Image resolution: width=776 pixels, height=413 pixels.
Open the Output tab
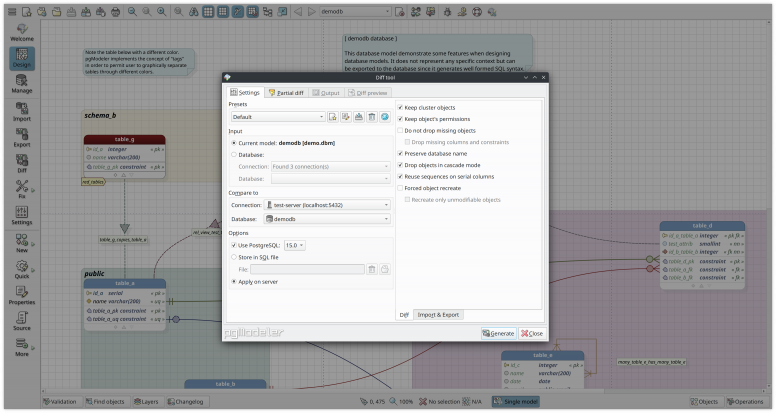[326, 92]
